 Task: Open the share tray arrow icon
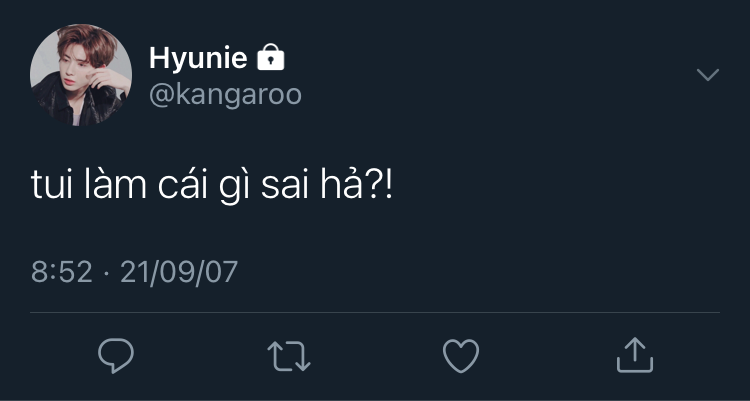point(635,355)
